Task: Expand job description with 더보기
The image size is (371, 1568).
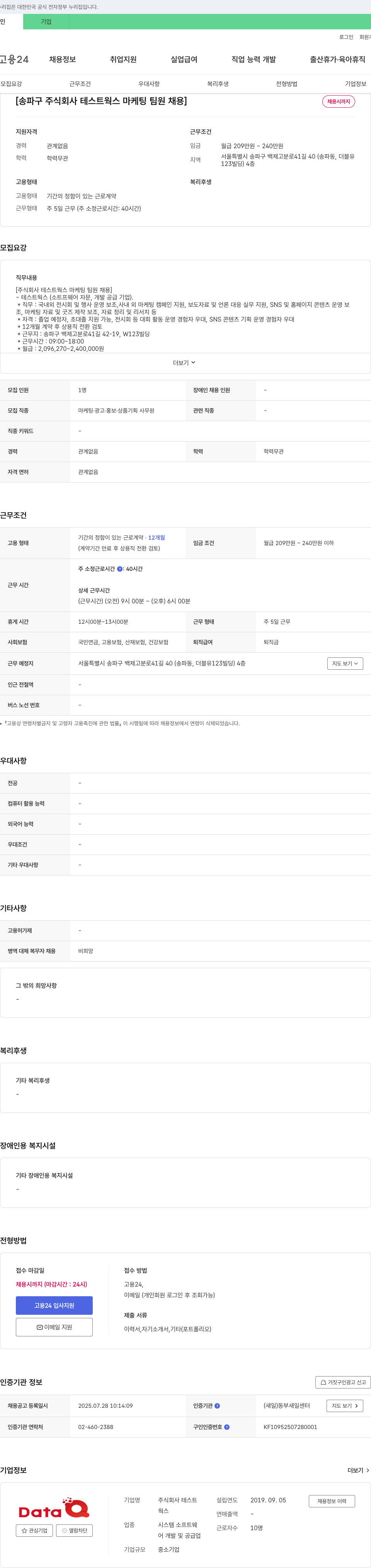Action: coord(184,363)
